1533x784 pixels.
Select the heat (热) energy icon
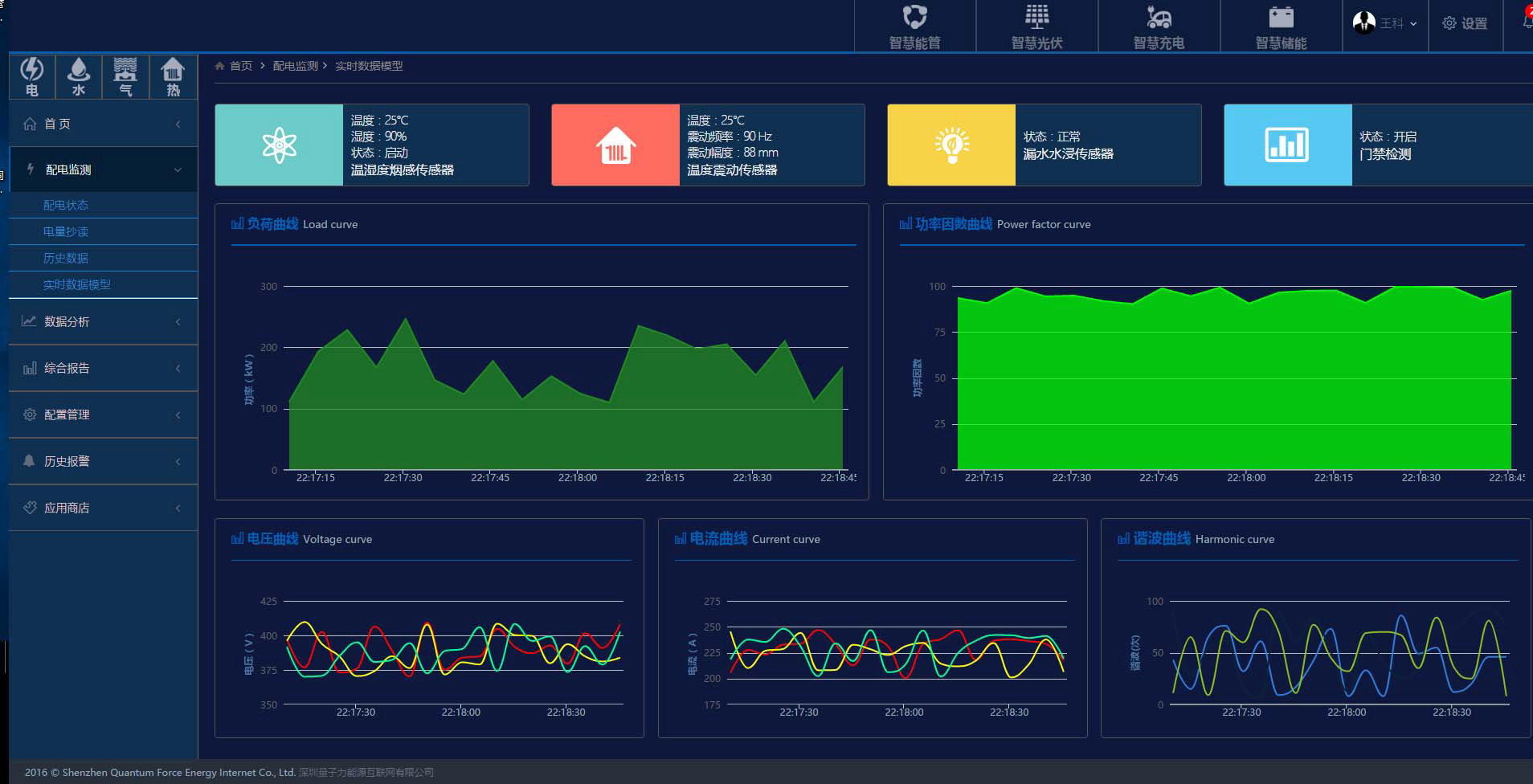[x=173, y=77]
